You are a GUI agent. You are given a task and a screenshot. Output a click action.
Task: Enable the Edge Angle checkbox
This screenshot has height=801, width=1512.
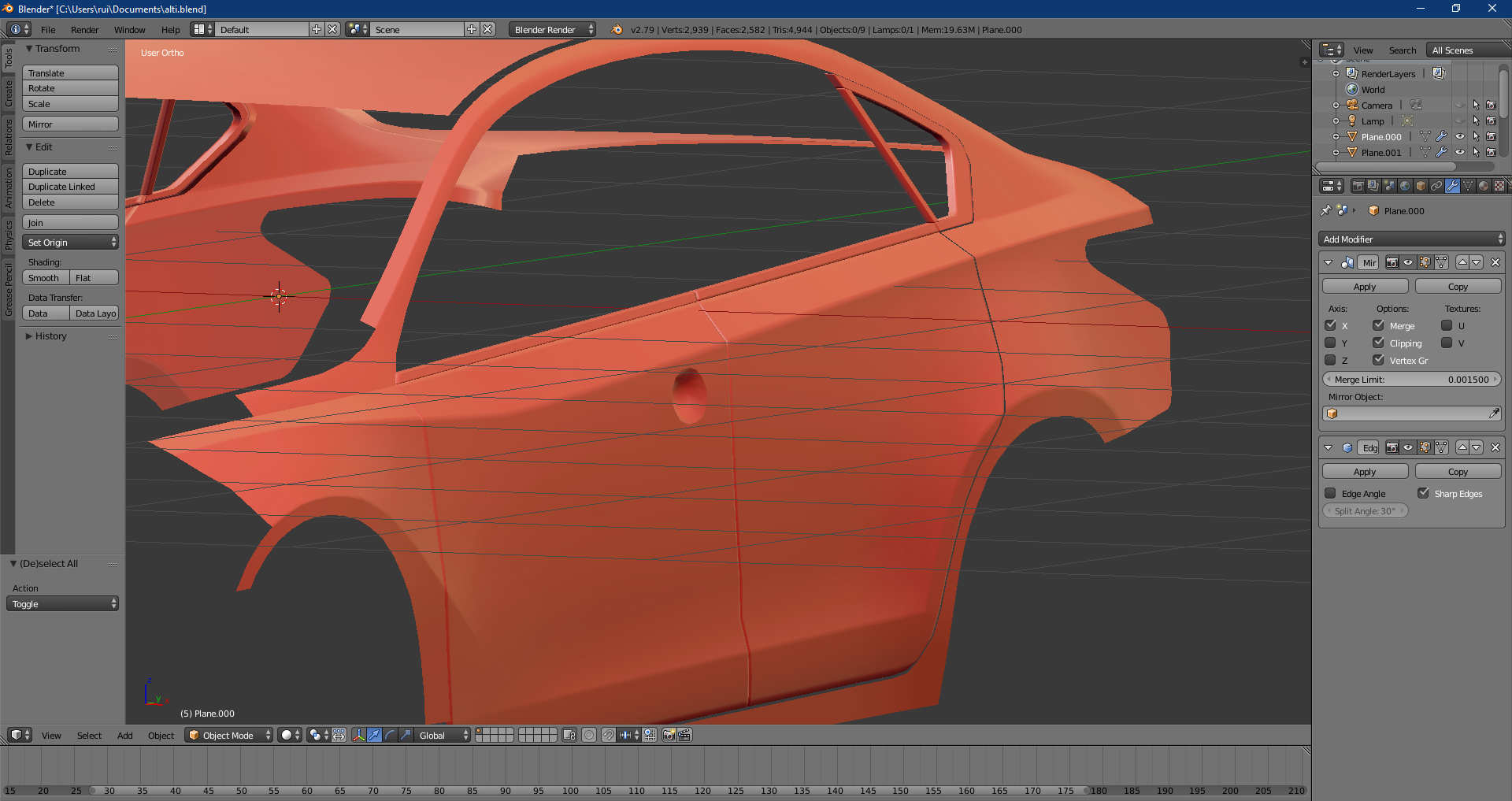coord(1331,494)
